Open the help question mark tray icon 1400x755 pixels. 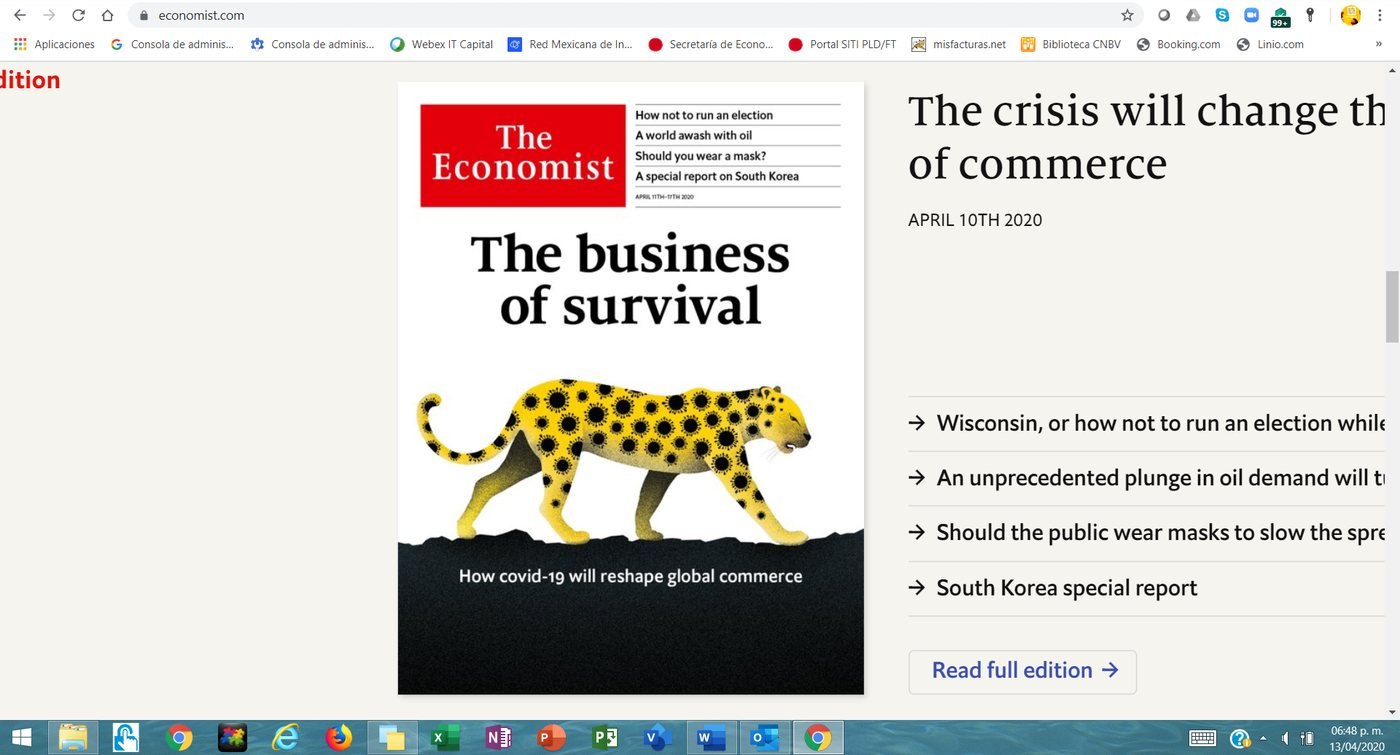coord(1239,739)
